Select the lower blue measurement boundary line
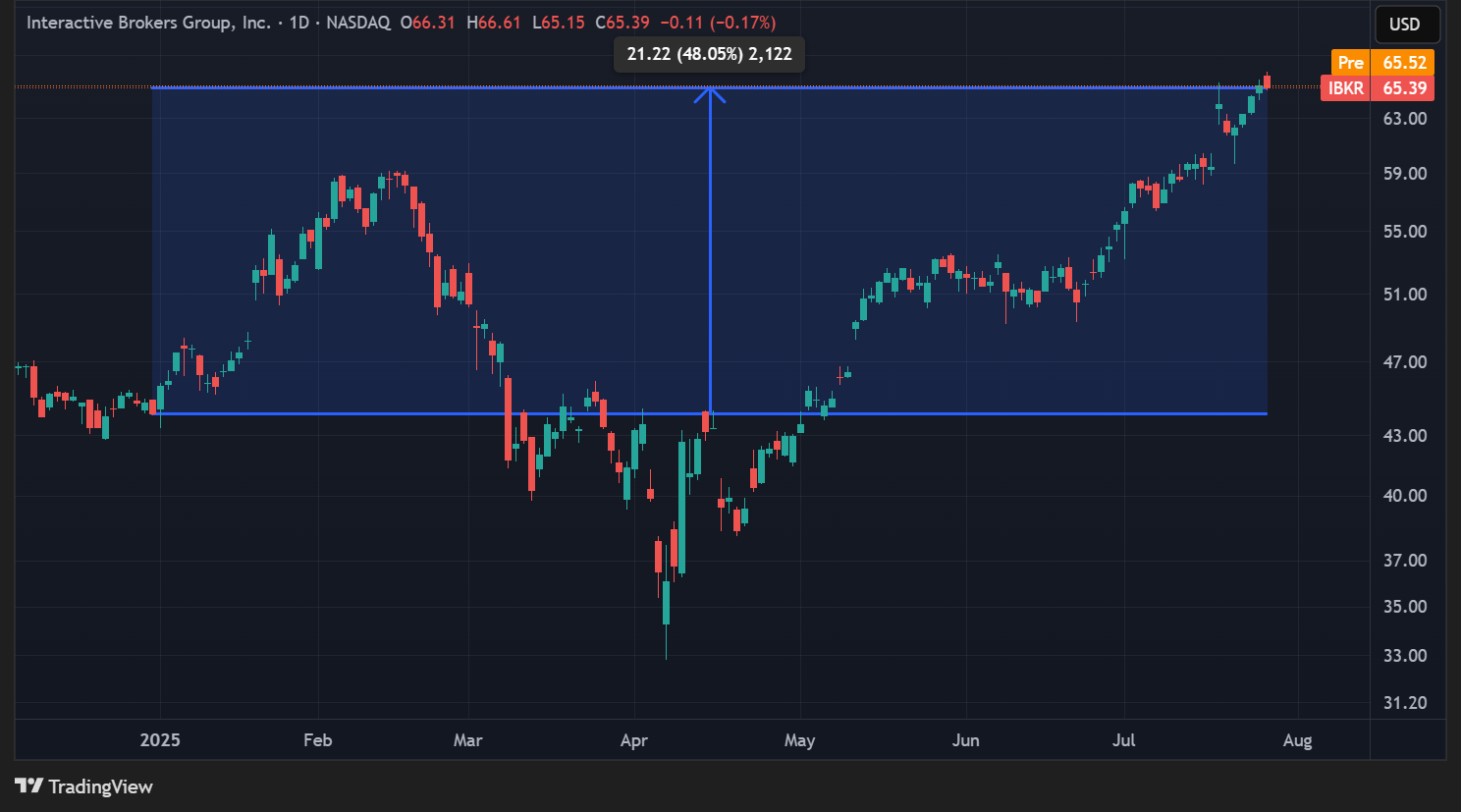The height and width of the screenshot is (812, 1461). point(982,413)
